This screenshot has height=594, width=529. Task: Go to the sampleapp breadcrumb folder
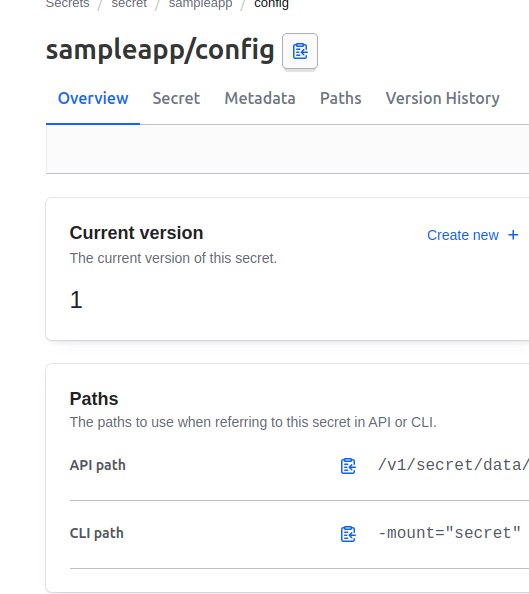tap(200, 4)
